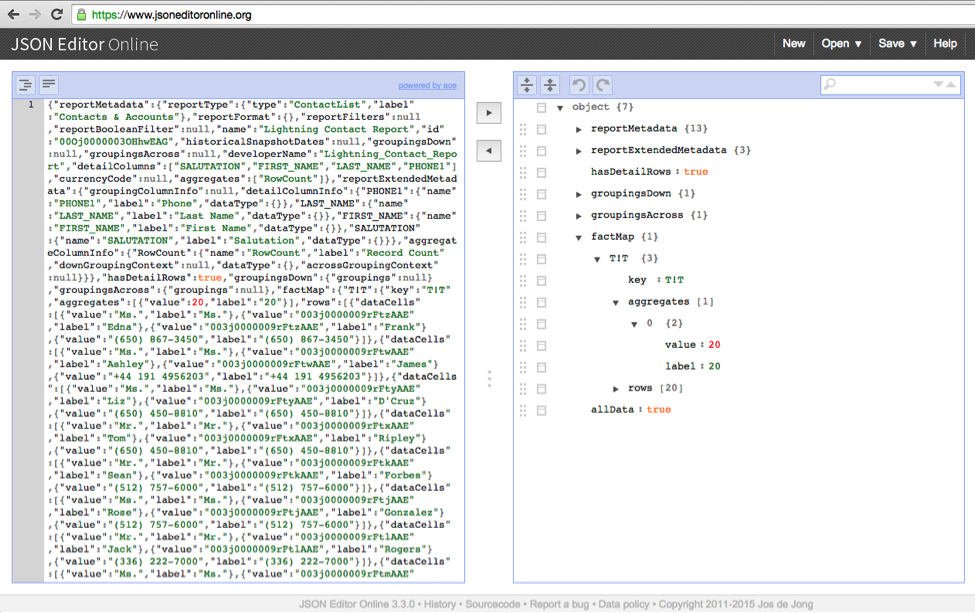
Task: Collapse the aggregates array node
Action: [x=616, y=302]
